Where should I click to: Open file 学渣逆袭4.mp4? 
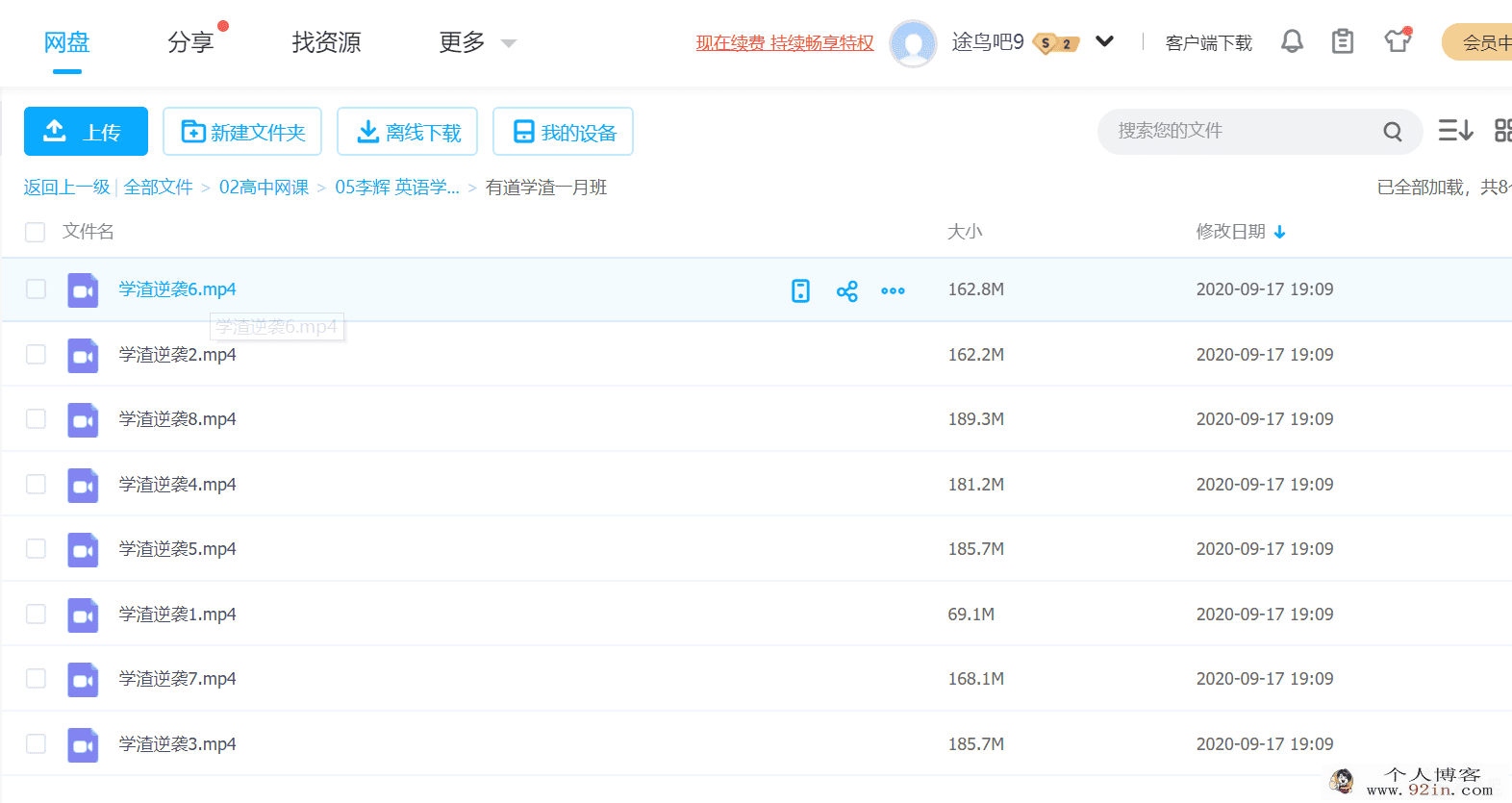(x=177, y=485)
